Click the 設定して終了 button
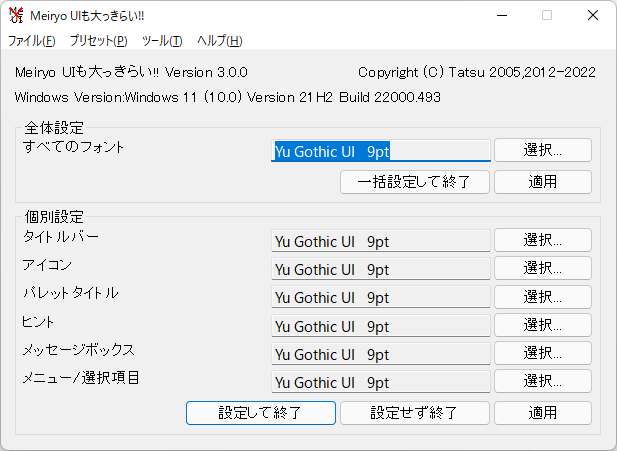This screenshot has height=451, width=617. pos(260,413)
